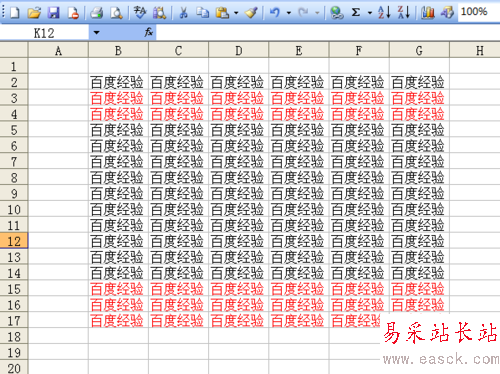Image resolution: width=500 pixels, height=374 pixels.
Task: Run the spelling check
Action: (x=140, y=13)
